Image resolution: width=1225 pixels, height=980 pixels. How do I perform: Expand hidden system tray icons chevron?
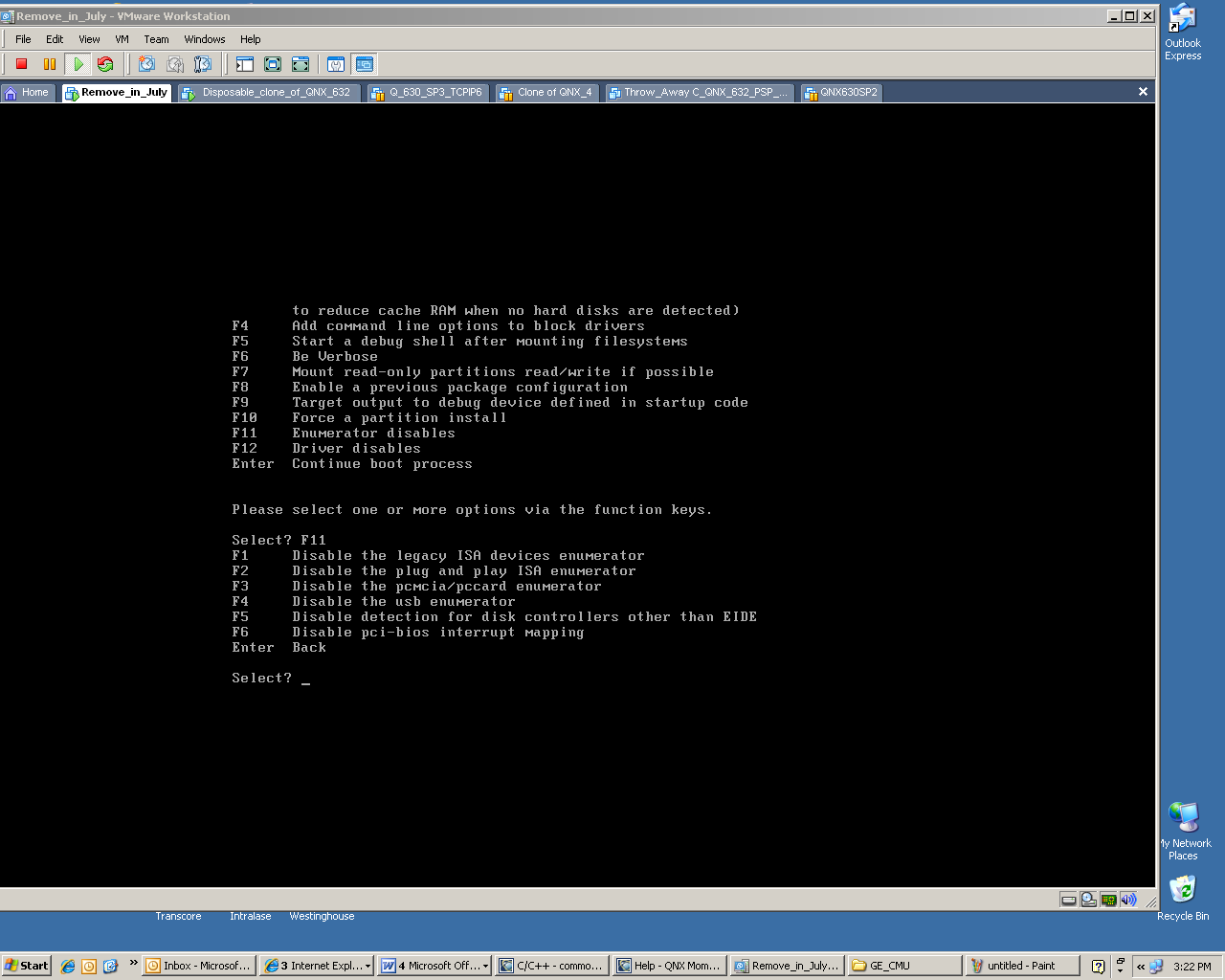click(1141, 967)
